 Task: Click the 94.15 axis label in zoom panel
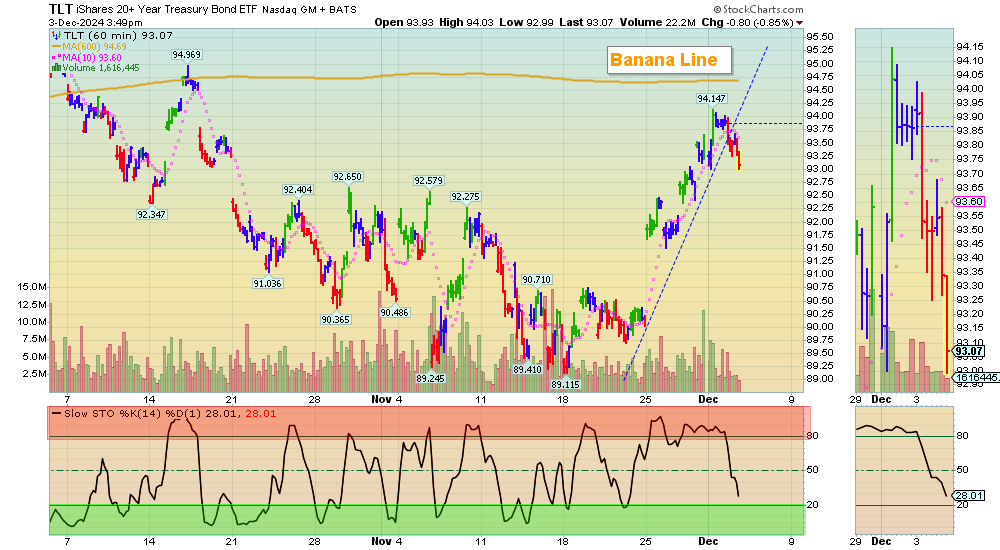[x=969, y=47]
